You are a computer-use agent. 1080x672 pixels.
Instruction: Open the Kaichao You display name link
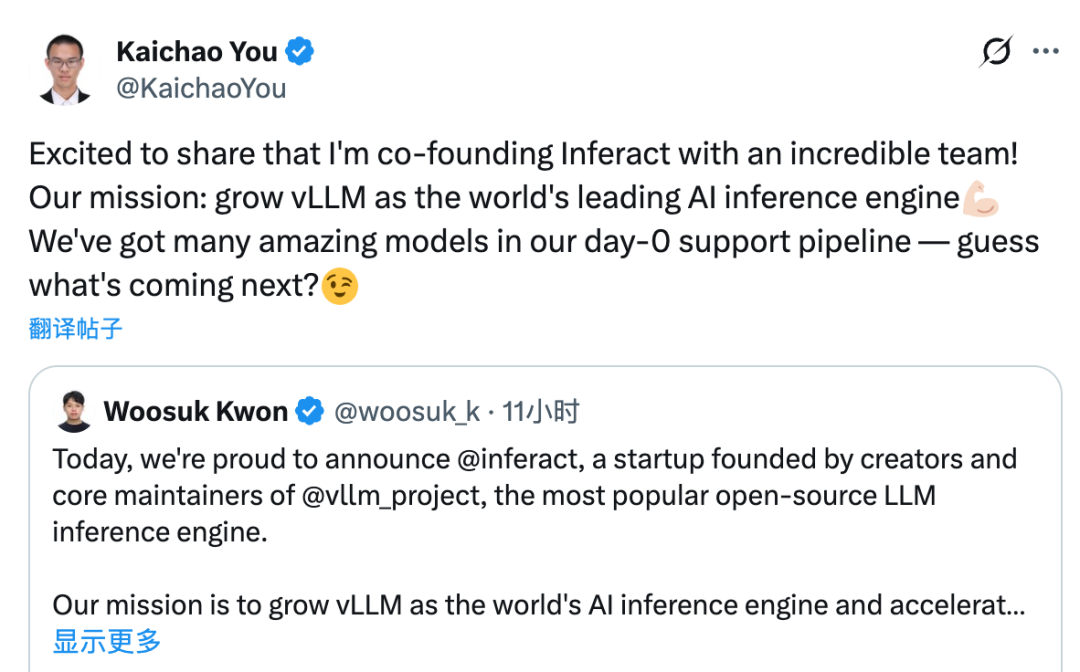[x=196, y=51]
